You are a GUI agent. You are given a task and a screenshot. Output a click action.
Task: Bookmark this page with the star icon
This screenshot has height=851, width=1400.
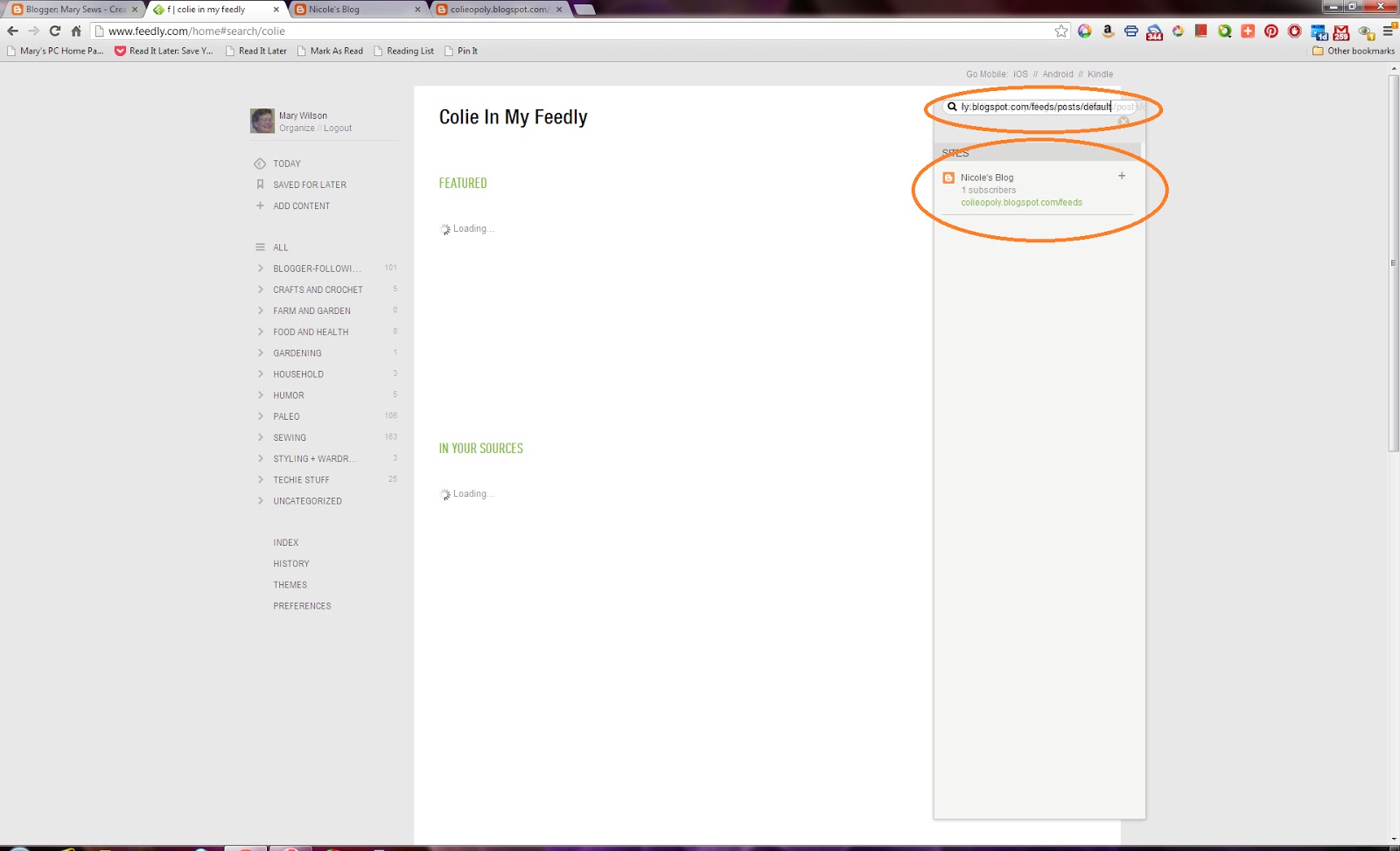(x=1061, y=31)
